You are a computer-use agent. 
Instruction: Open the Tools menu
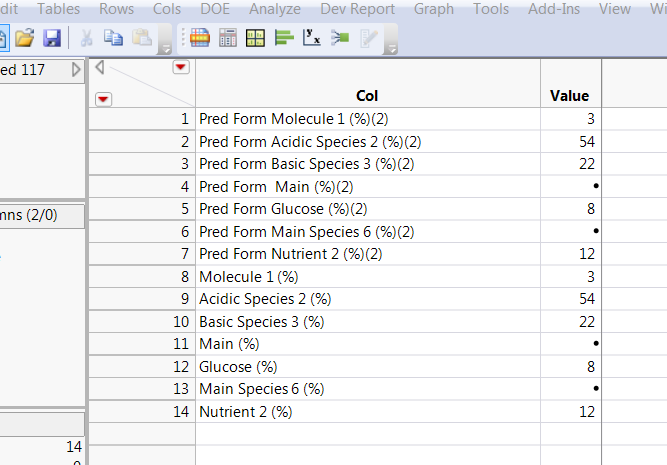[491, 9]
